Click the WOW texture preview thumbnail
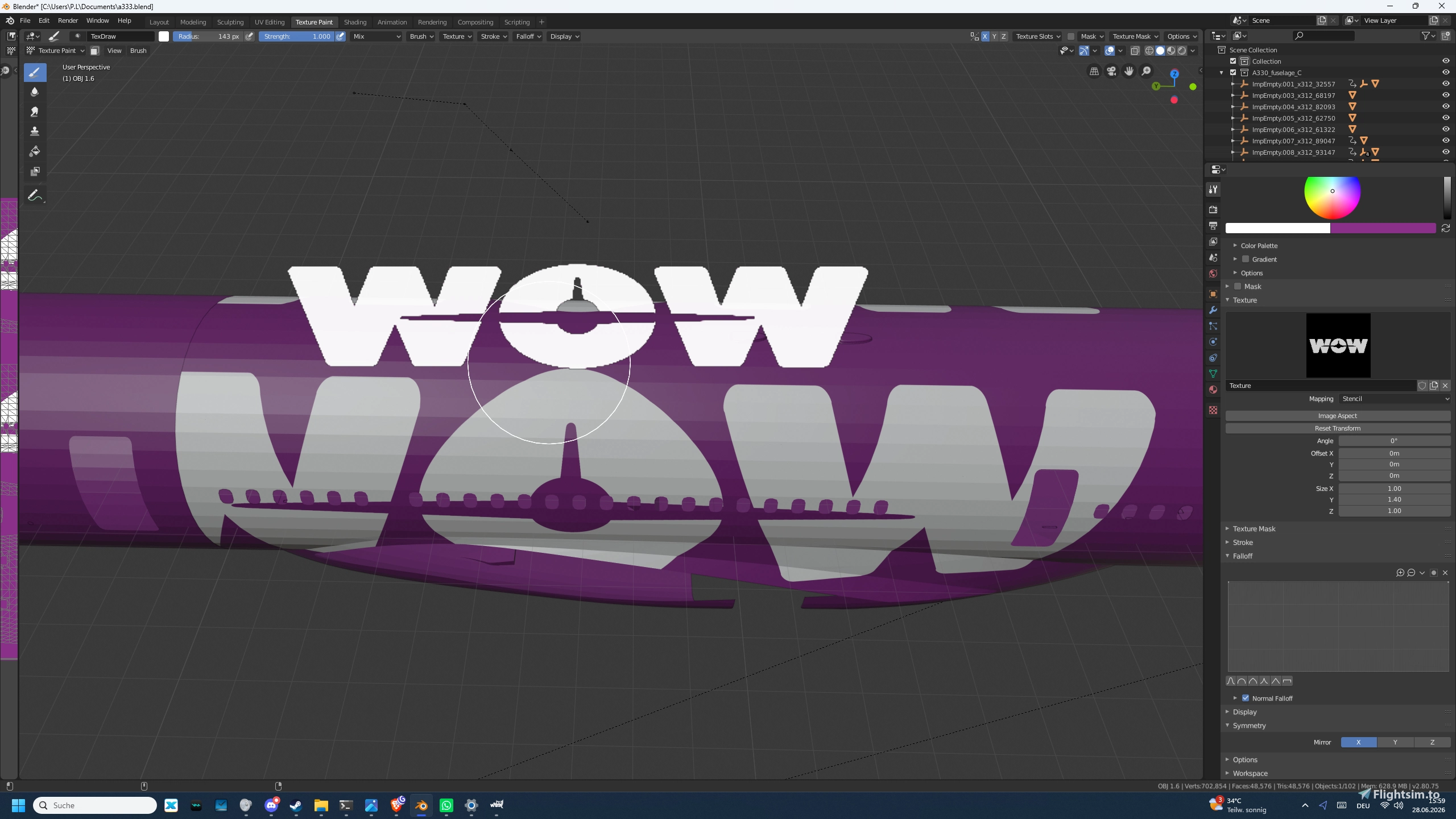 click(1338, 345)
